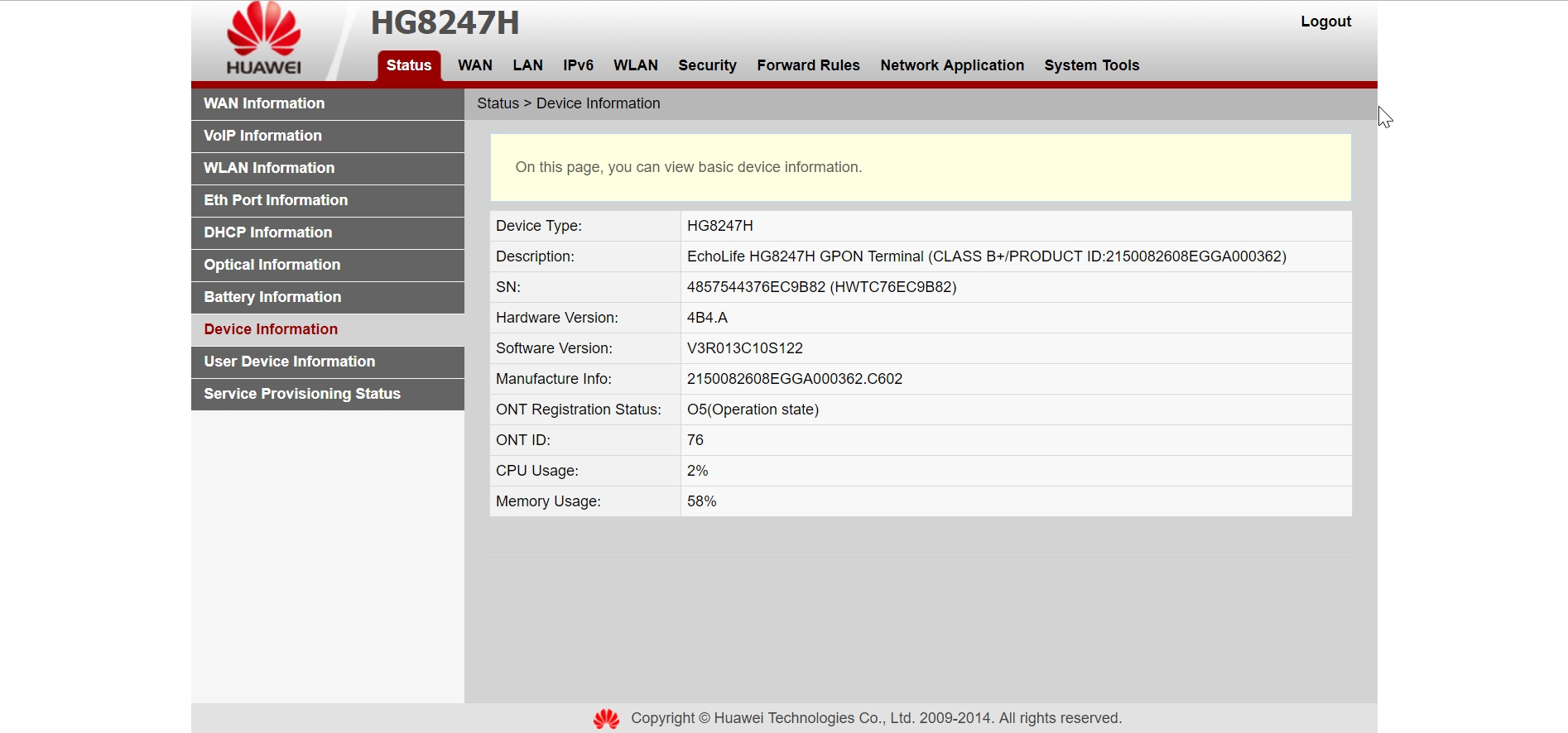
Task: Click memory usage value 58%
Action: point(701,501)
